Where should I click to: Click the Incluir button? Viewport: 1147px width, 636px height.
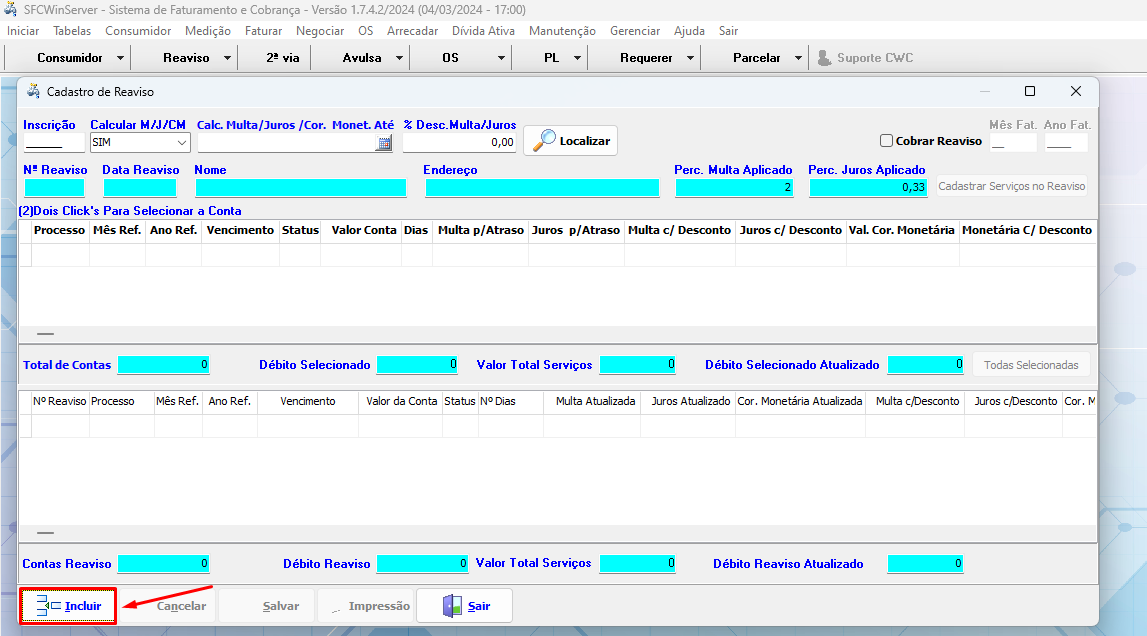pos(69,606)
